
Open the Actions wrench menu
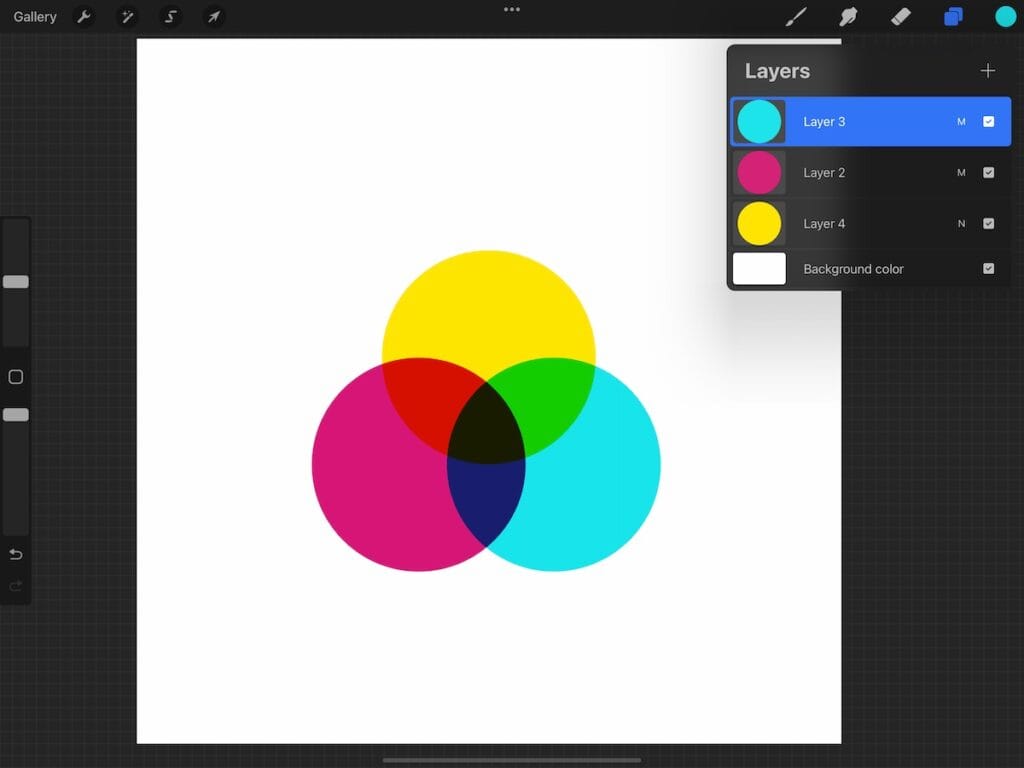click(85, 16)
